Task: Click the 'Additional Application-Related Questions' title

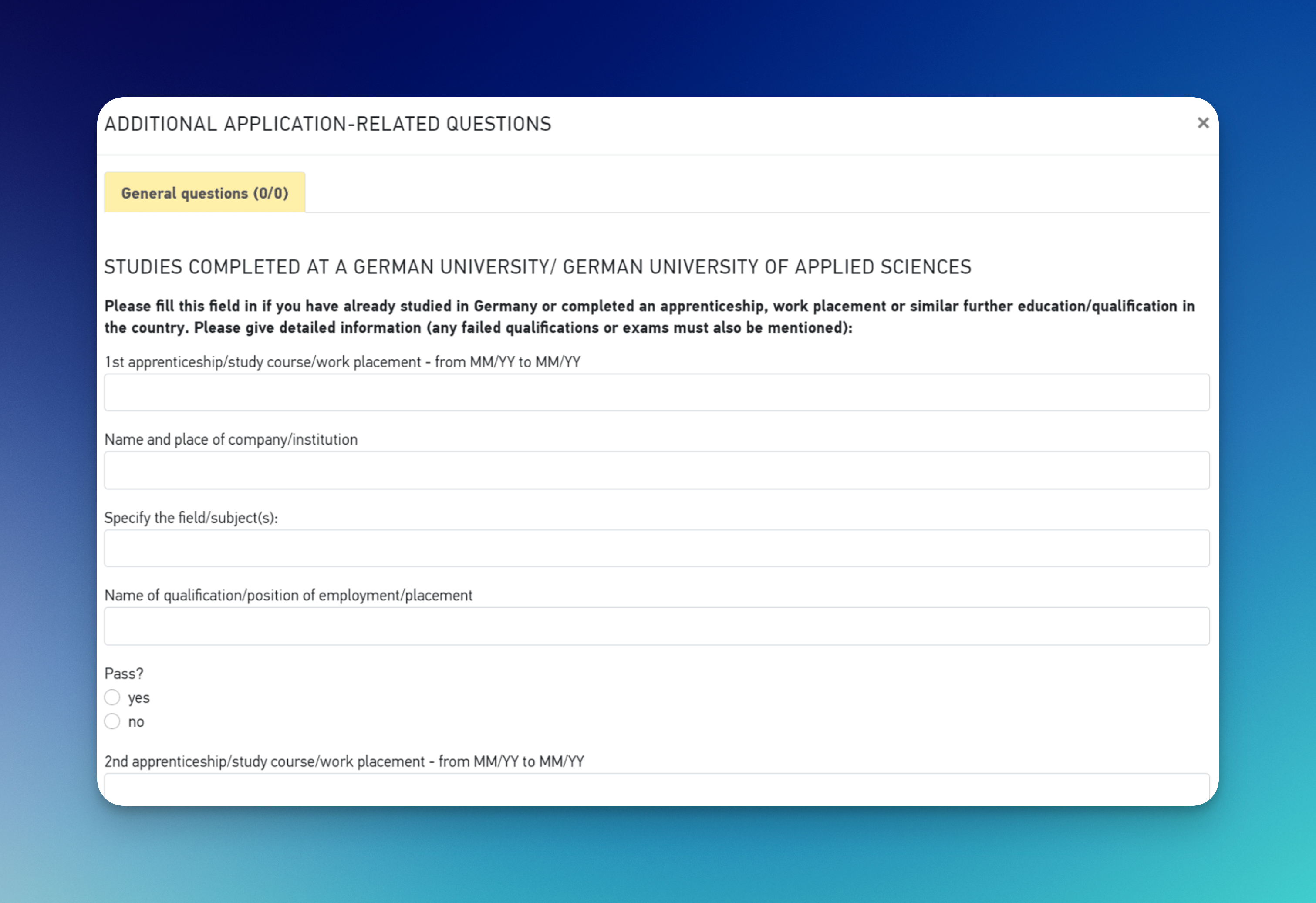Action: coord(328,124)
